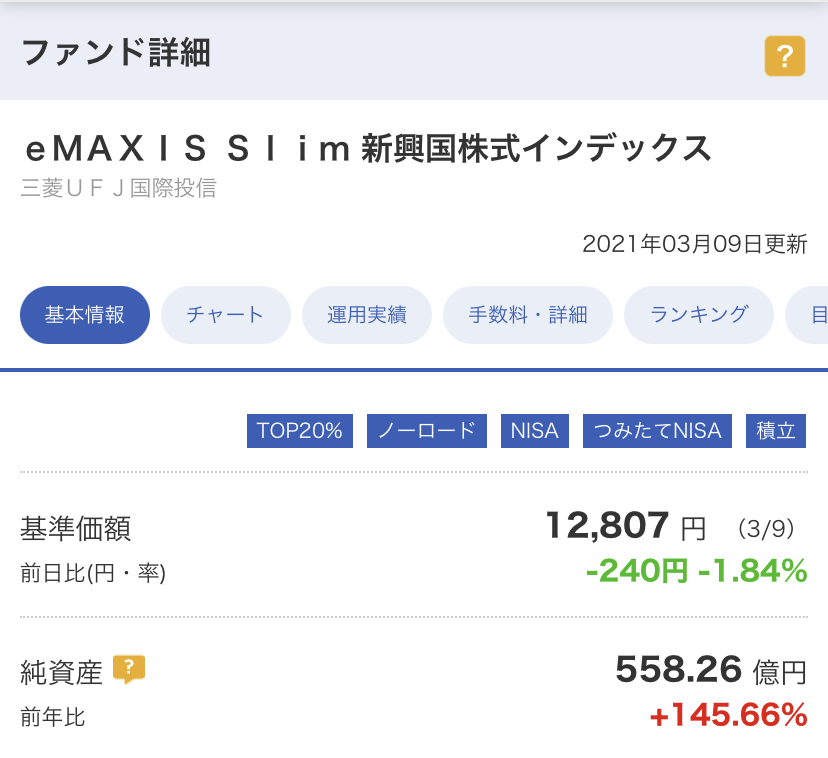Tap the TOP20% tag

click(300, 431)
